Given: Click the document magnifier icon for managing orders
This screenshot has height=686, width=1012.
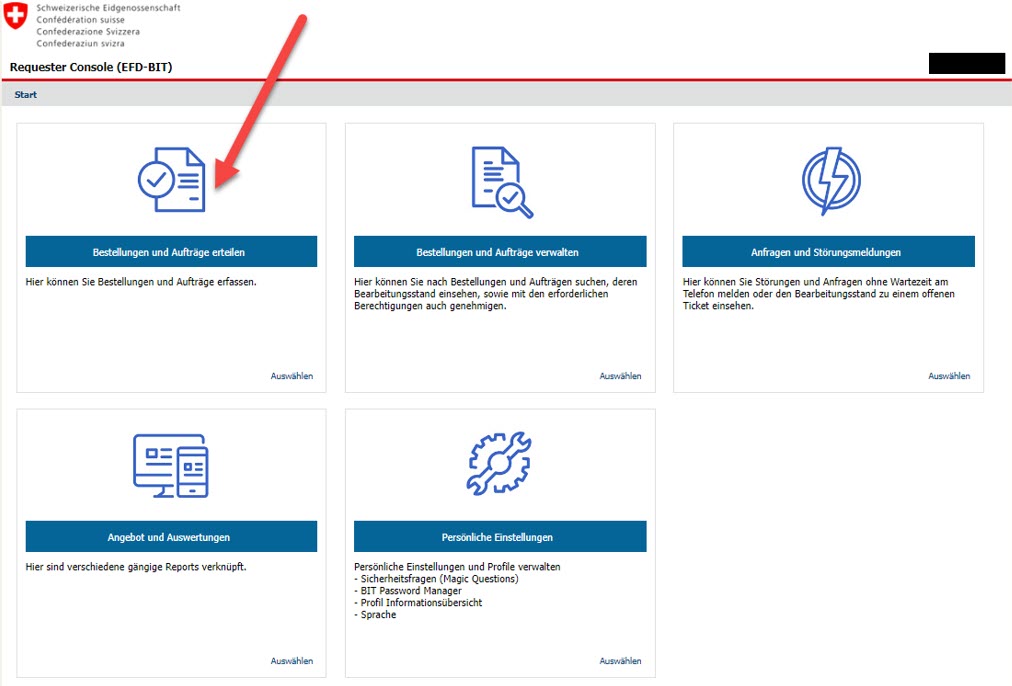Looking at the screenshot, I should coord(503,182).
